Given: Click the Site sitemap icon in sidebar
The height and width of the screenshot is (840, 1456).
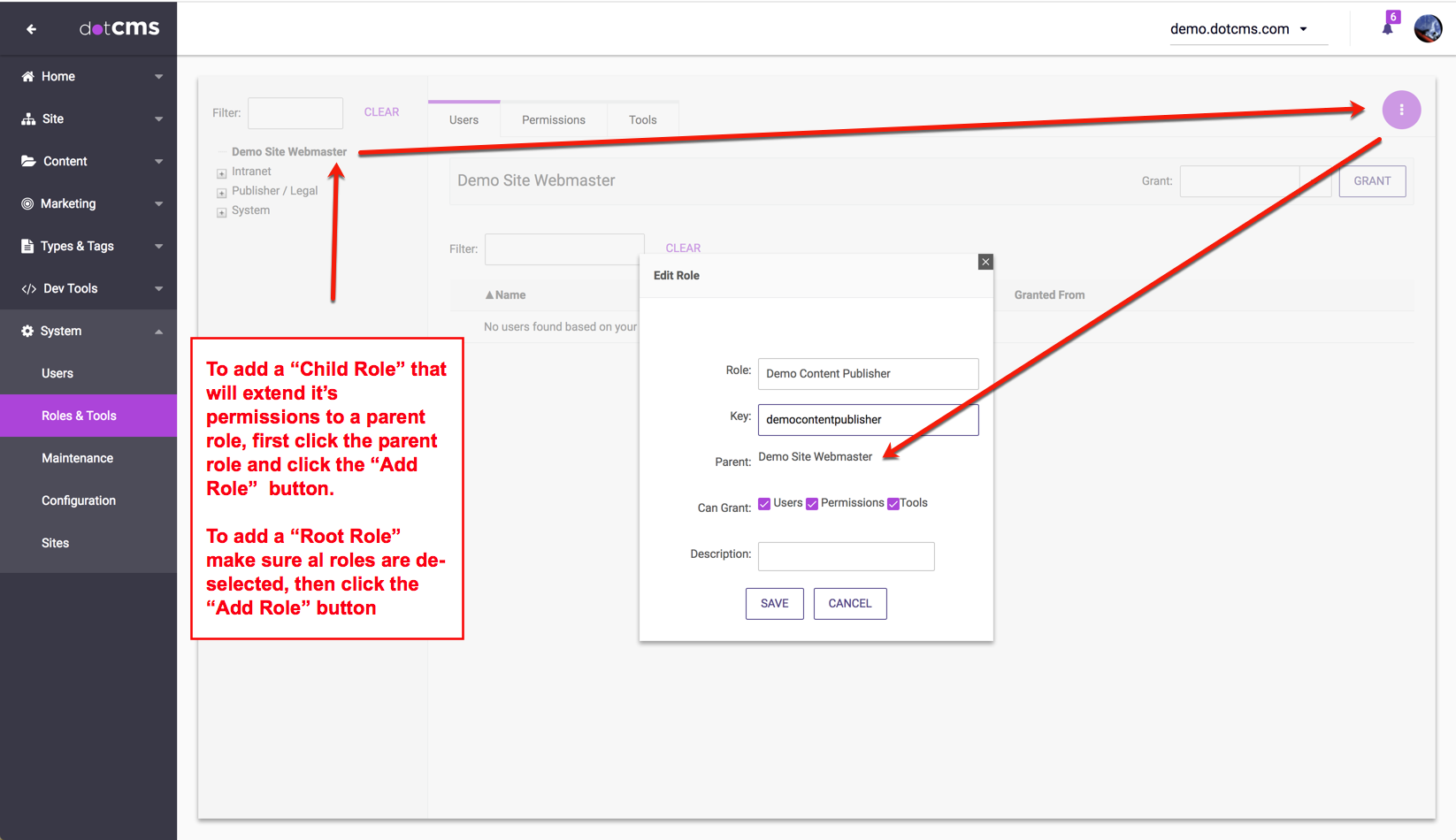Looking at the screenshot, I should pos(28,119).
